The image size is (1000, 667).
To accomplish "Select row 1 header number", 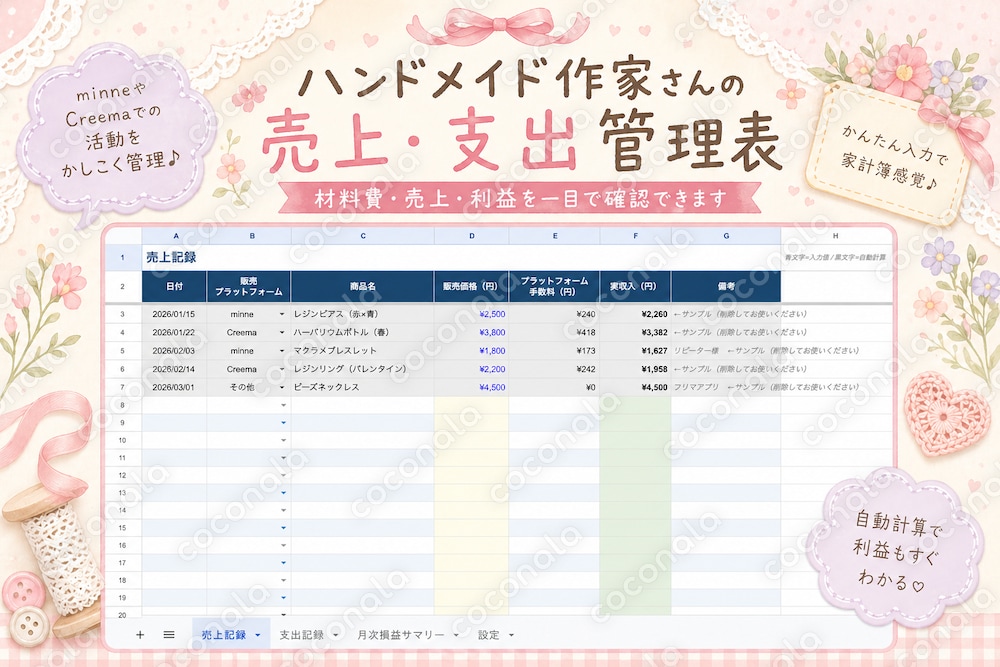I will 122,258.
